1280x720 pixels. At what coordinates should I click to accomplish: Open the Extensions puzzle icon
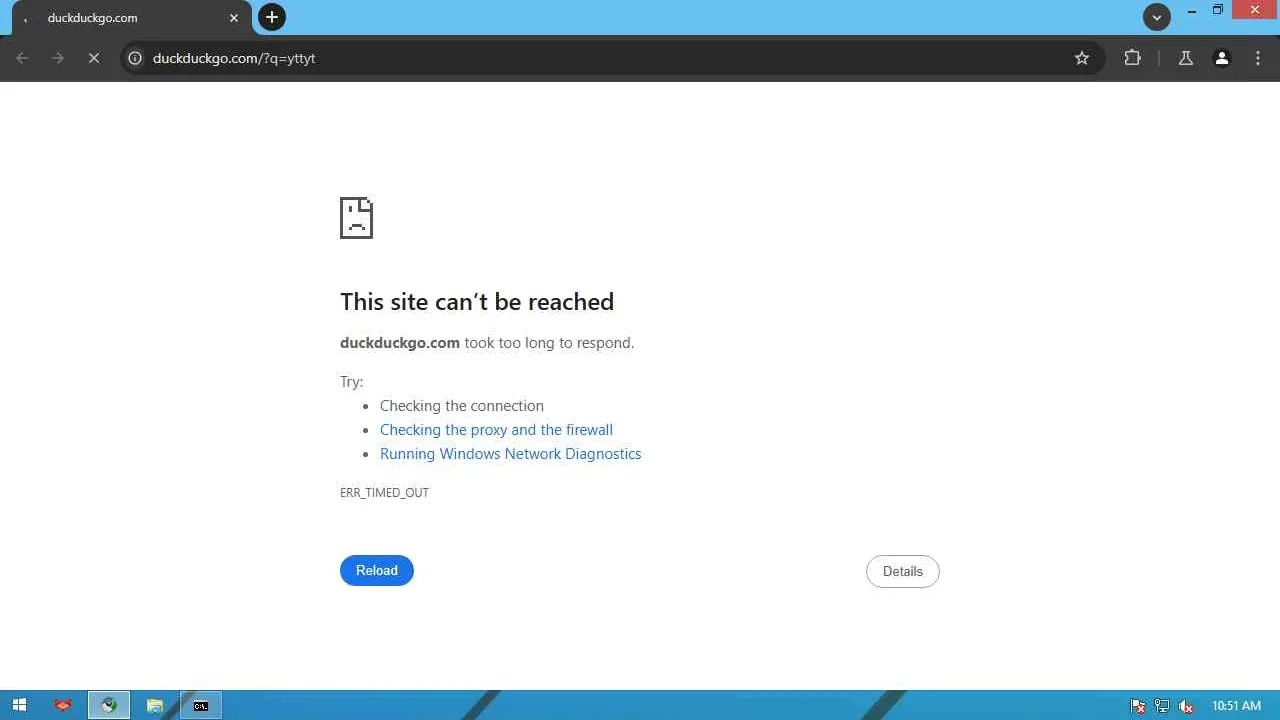(1132, 58)
